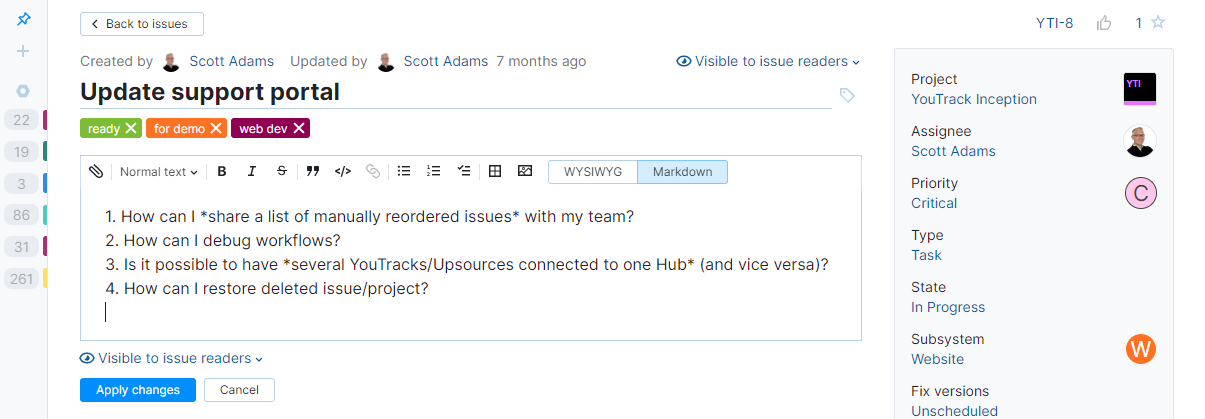1205x419 pixels.
Task: Click the green sidebar color marker
Action: click(x=46, y=152)
